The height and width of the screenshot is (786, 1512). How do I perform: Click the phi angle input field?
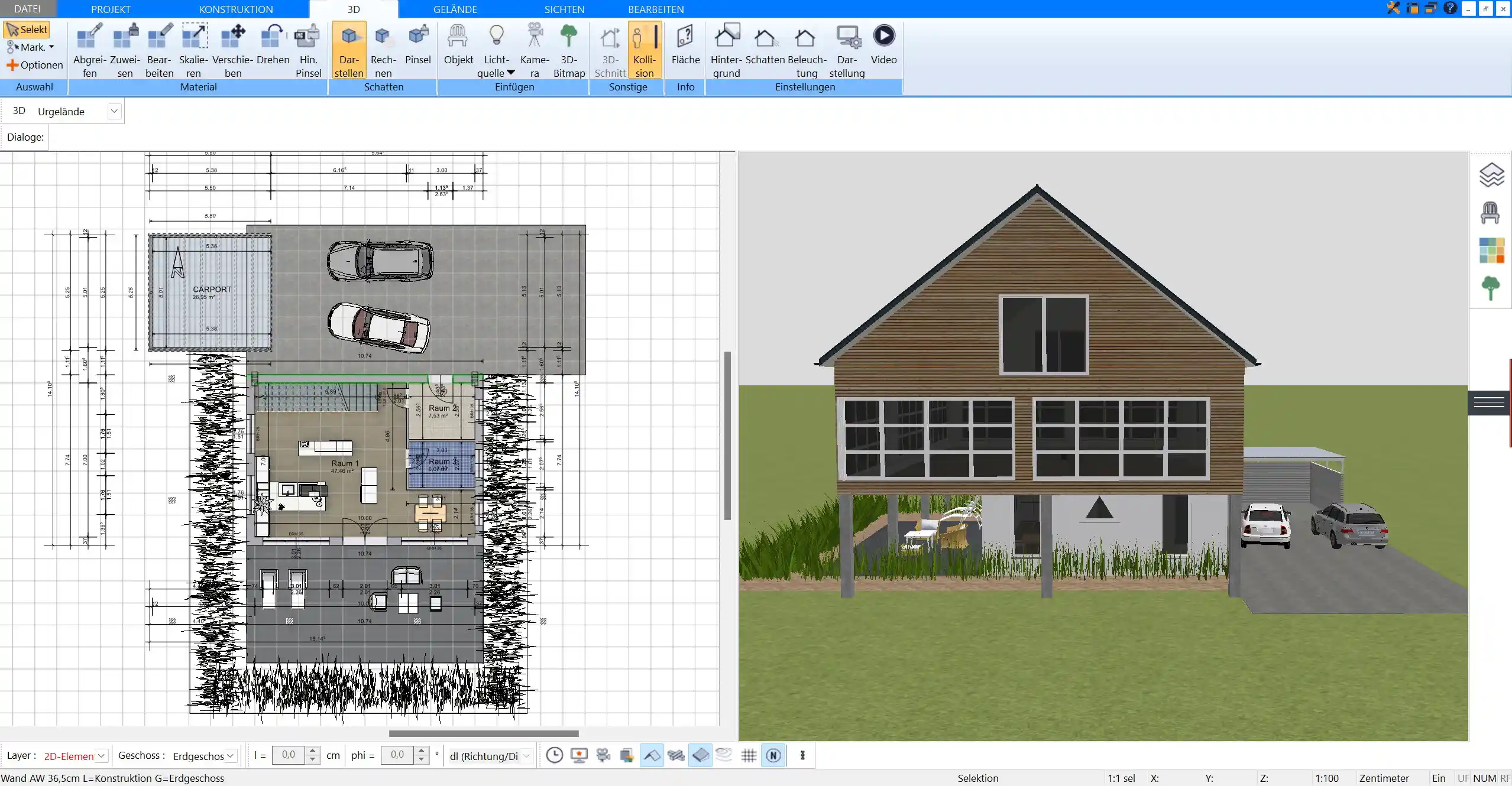(x=397, y=755)
